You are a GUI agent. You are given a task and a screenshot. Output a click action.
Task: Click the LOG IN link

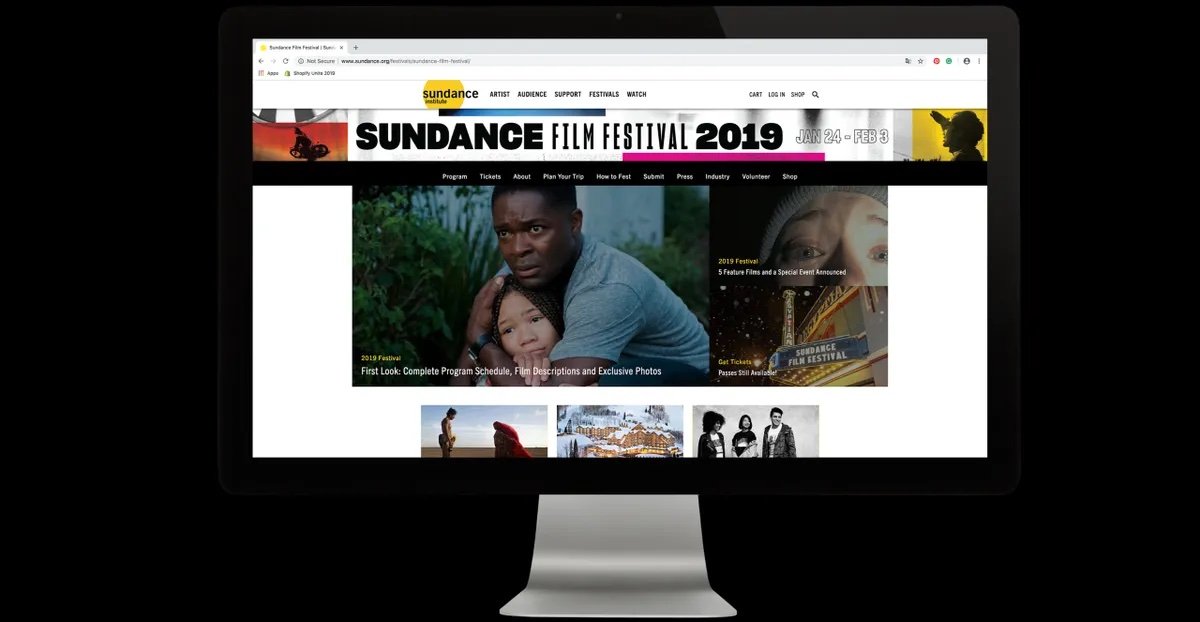(x=776, y=95)
